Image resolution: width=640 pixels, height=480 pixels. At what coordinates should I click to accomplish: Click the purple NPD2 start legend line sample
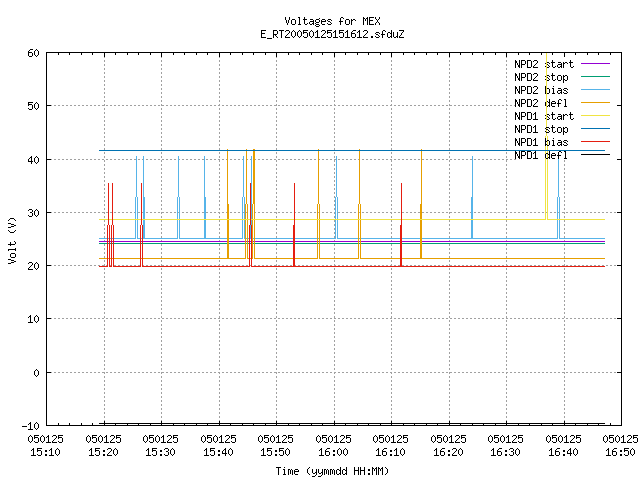595,64
